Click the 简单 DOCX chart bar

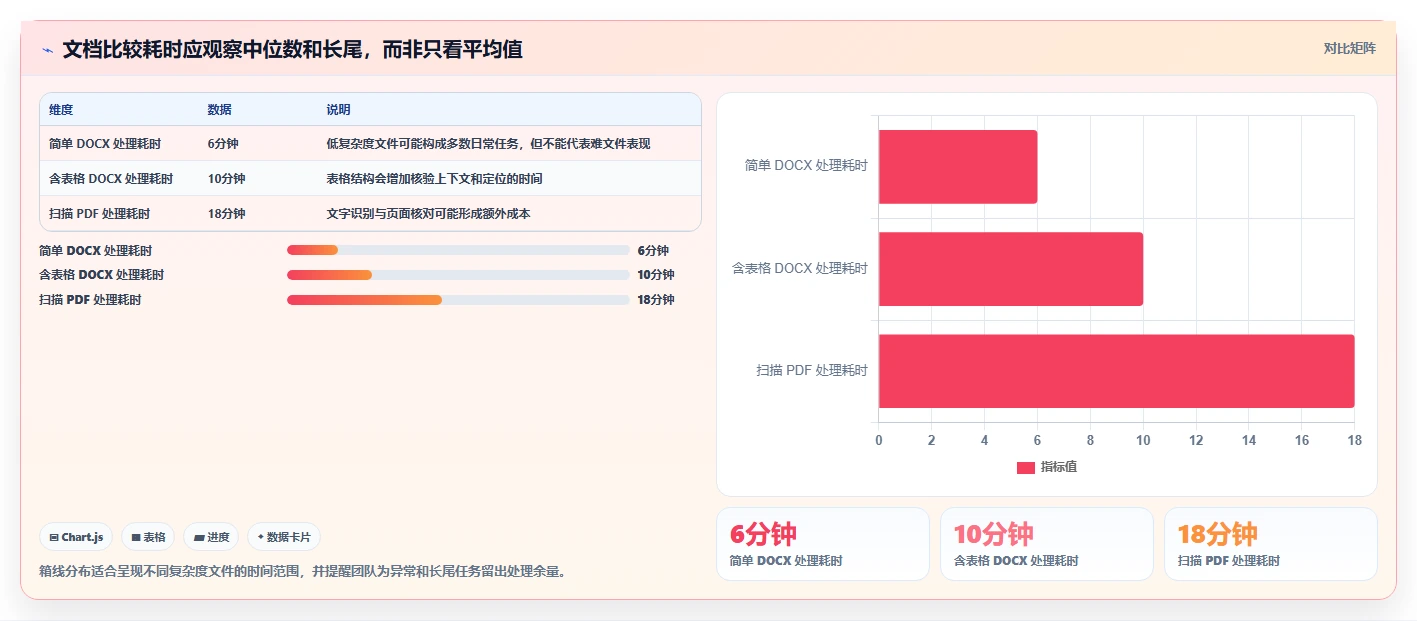958,167
